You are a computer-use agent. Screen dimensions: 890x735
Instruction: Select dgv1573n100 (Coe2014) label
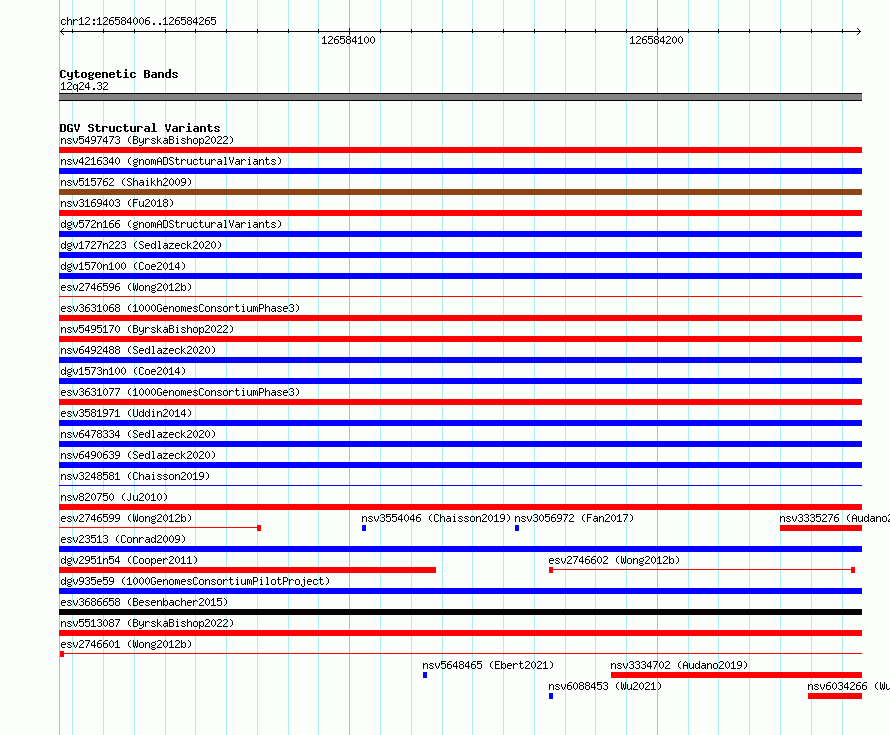[123, 371]
